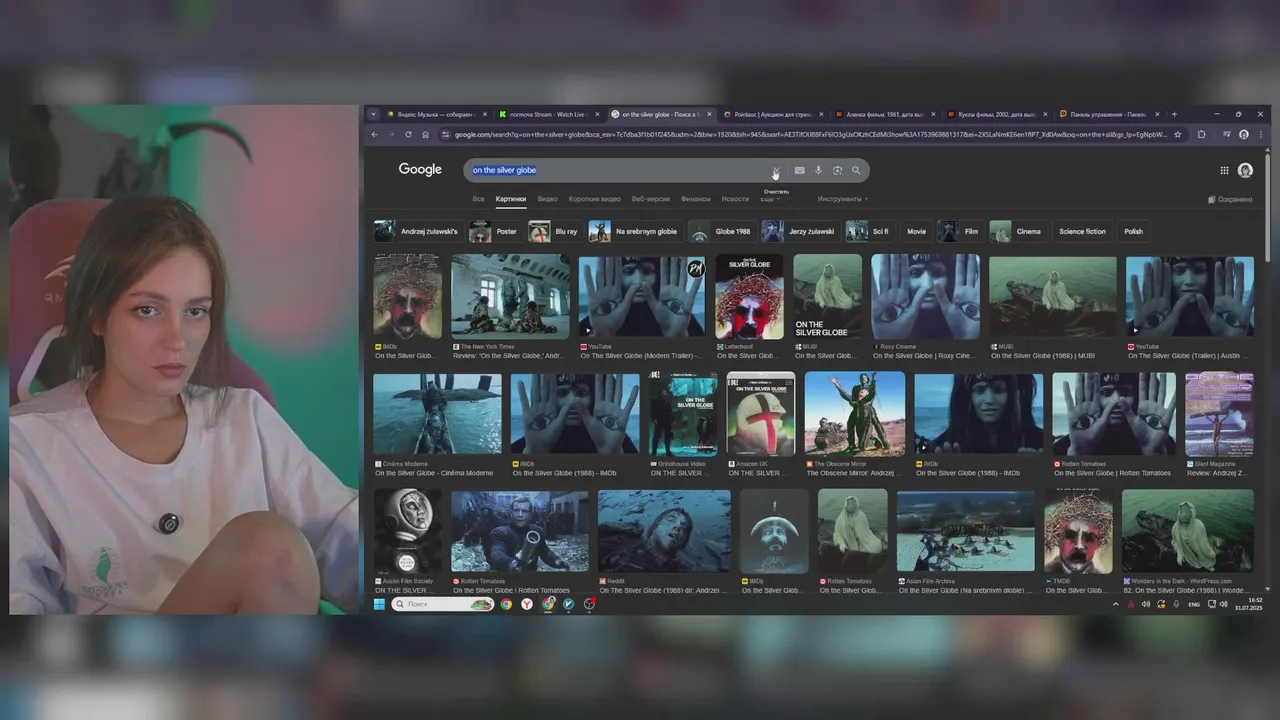Switch to the Все results tab
This screenshot has width=1280, height=720.
(x=478, y=199)
